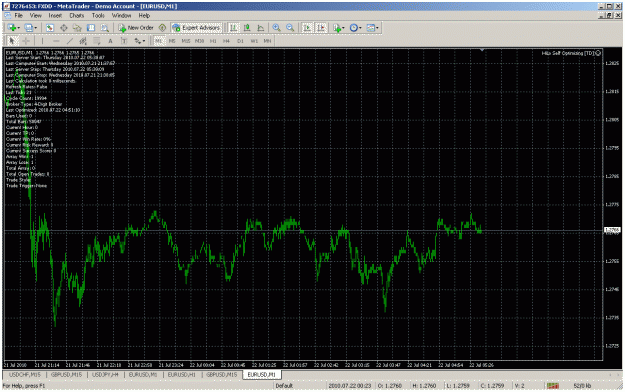Switch to D1 daily timeframe

point(240,41)
